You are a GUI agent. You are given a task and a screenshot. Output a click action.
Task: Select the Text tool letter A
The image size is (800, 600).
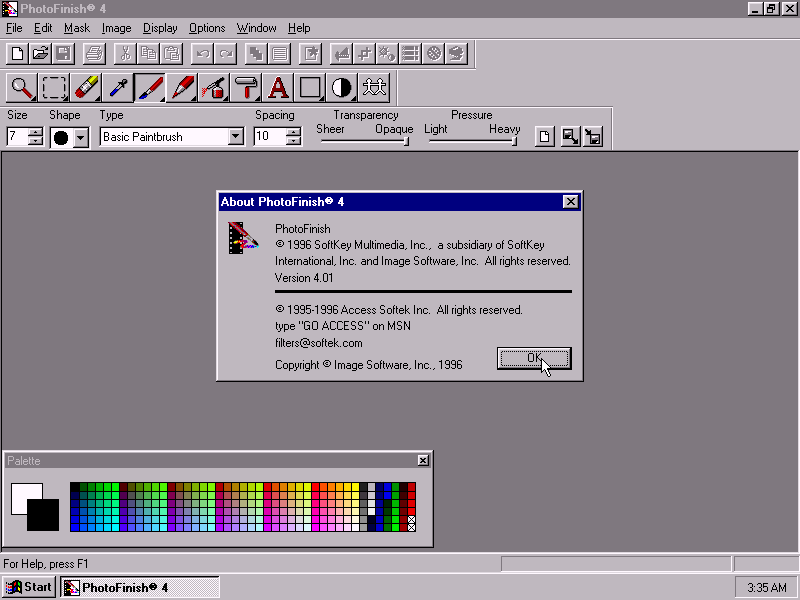(x=279, y=87)
